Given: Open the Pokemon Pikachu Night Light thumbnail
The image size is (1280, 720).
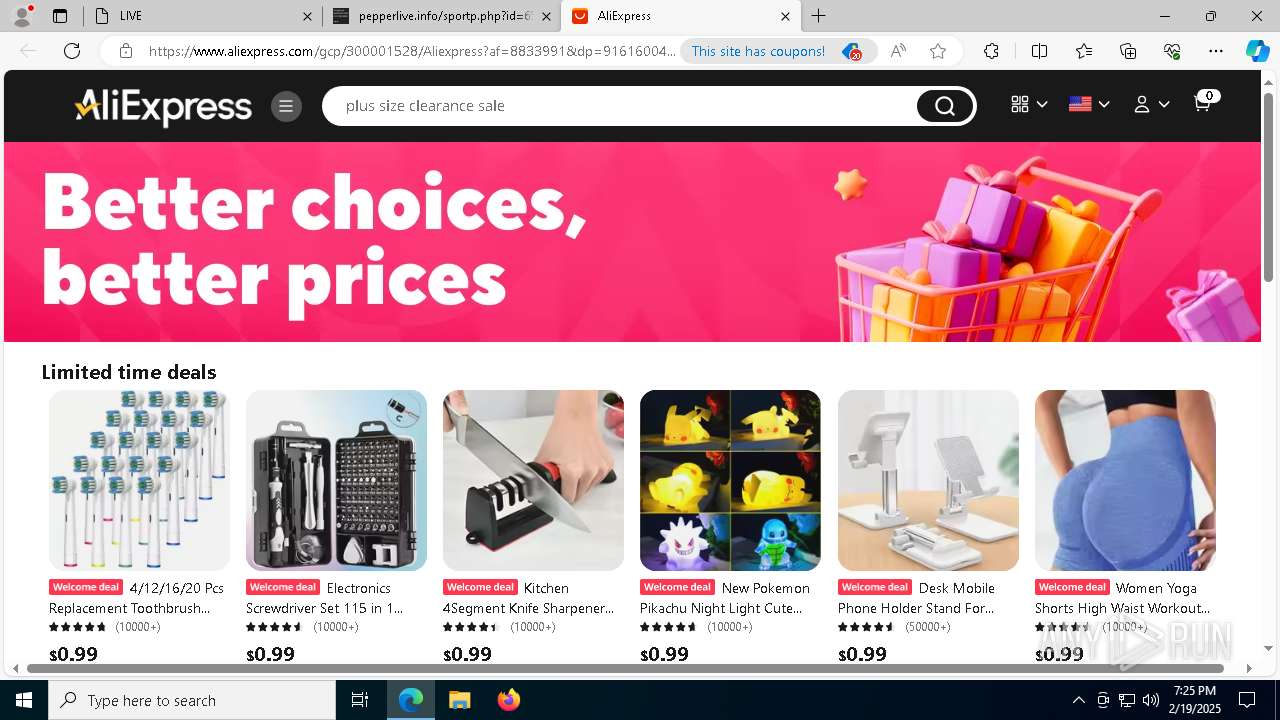Looking at the screenshot, I should click(730, 480).
